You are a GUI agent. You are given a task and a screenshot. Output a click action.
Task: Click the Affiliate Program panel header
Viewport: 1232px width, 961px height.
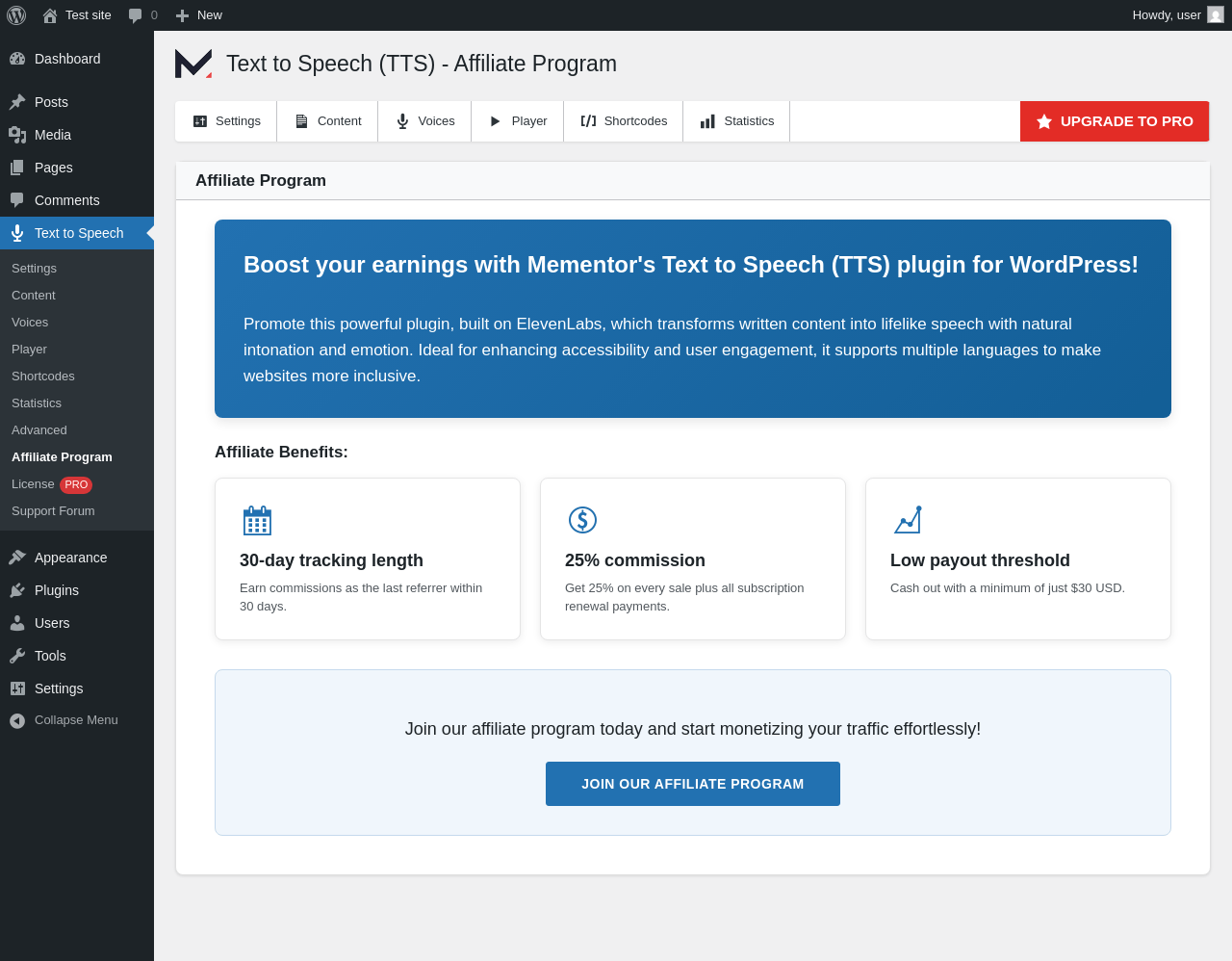(693, 181)
